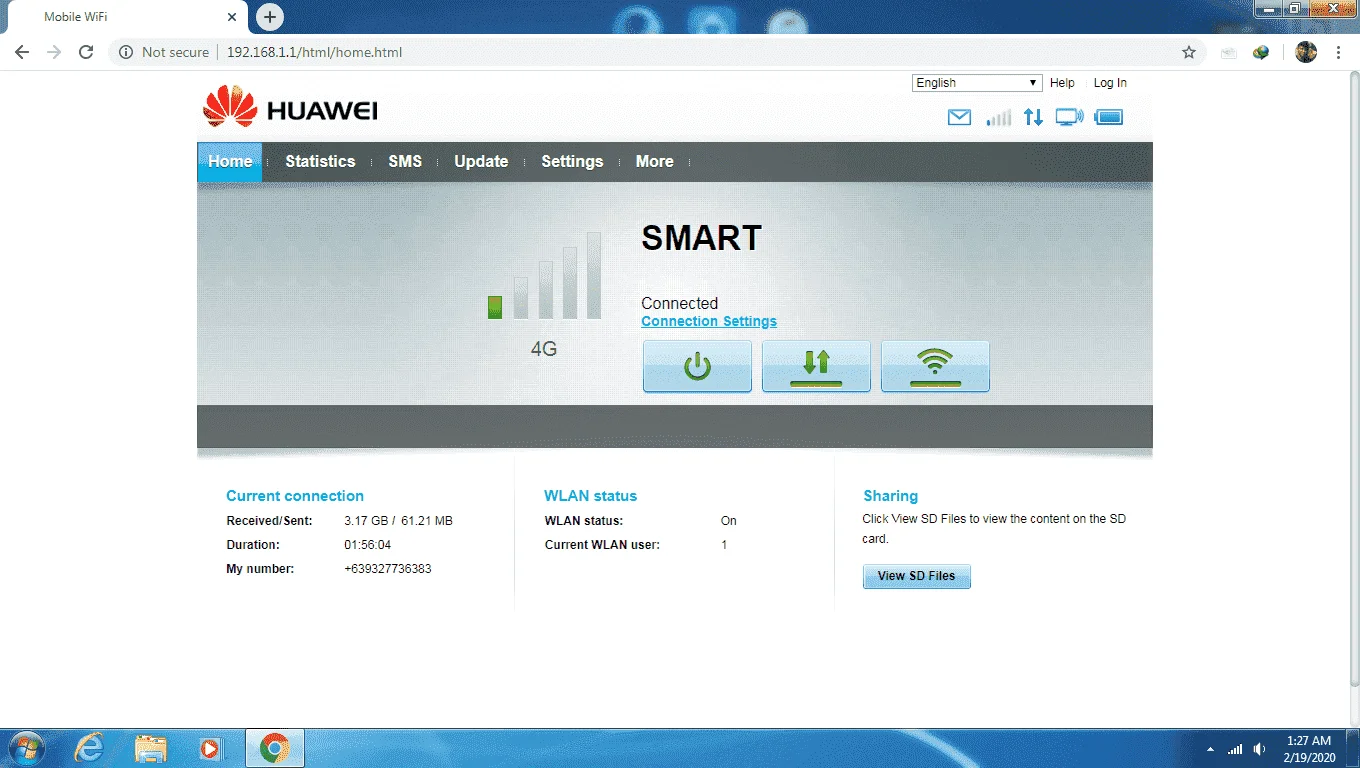This screenshot has width=1360, height=768.
Task: Click the browser forward arrow
Action: pos(54,52)
